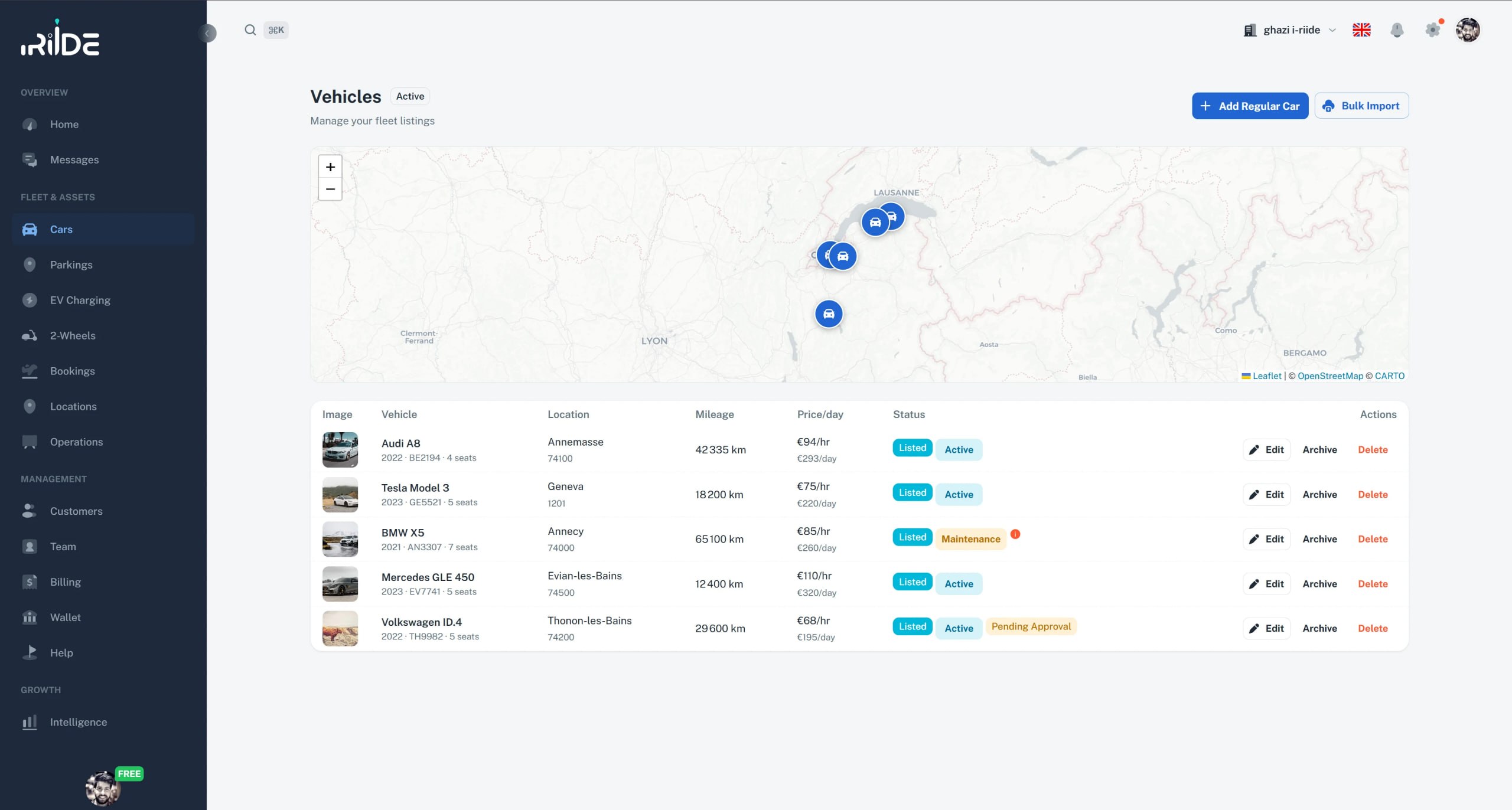Click the Bookings icon in sidebar
This screenshot has width=1512, height=810.
[30, 371]
